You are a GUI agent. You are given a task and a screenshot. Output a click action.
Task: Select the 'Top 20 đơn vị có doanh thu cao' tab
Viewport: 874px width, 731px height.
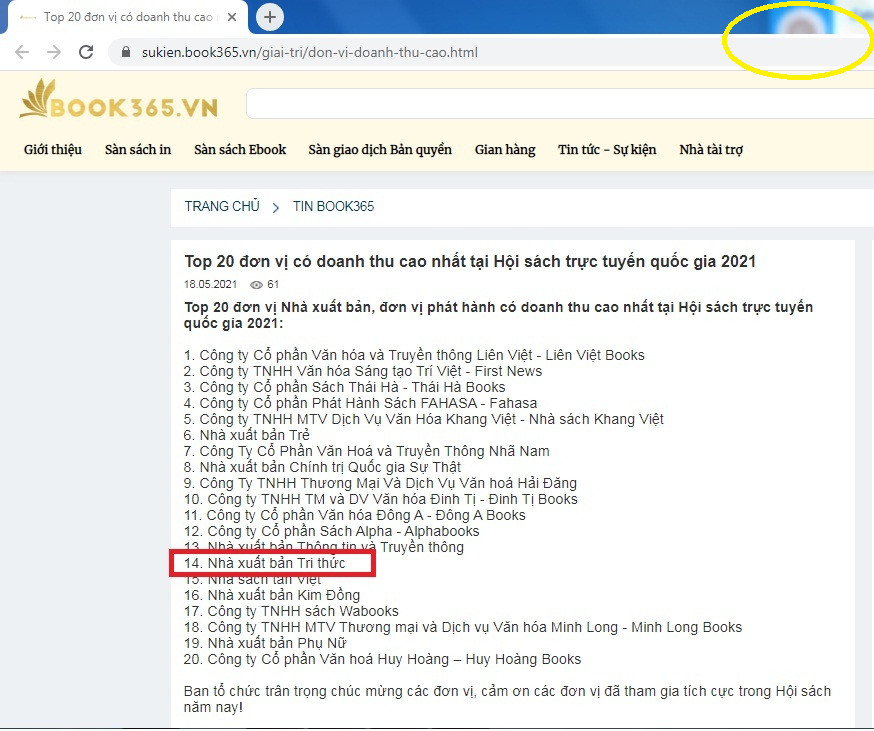click(128, 17)
